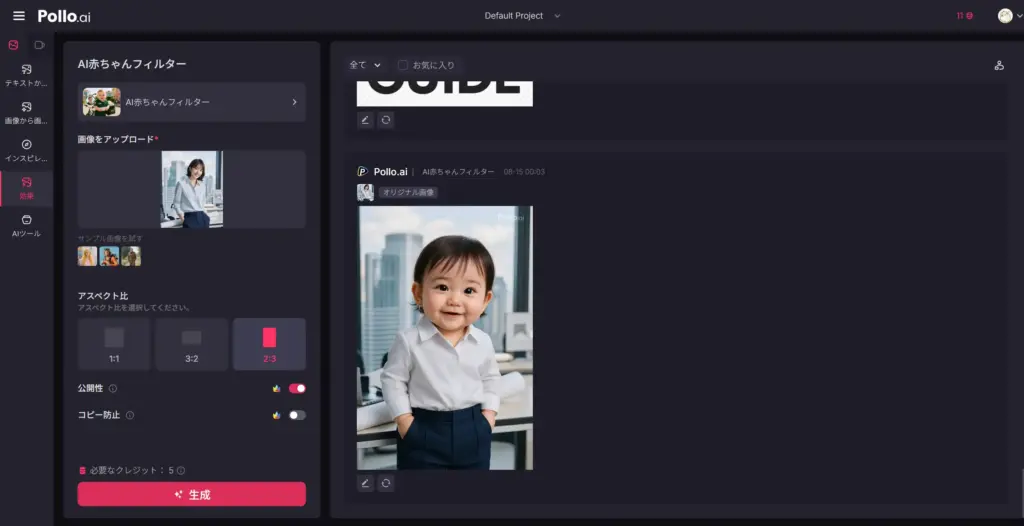Open the インスピレ... sidebar item
The image size is (1024, 526).
click(x=27, y=151)
